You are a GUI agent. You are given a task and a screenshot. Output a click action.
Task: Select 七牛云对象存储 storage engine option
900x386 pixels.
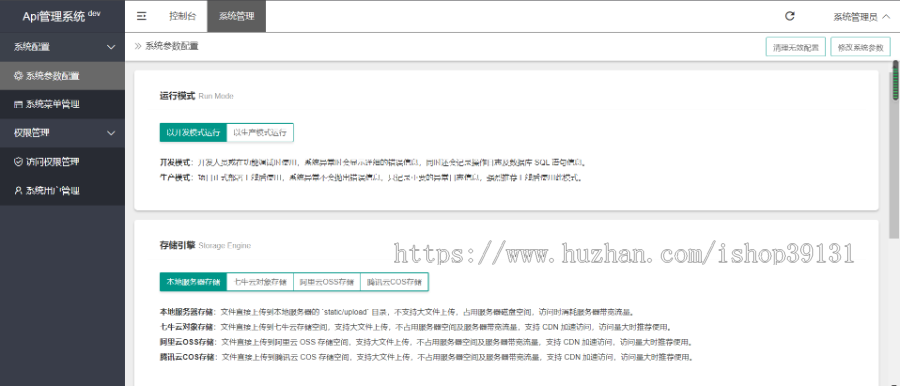(x=260, y=282)
